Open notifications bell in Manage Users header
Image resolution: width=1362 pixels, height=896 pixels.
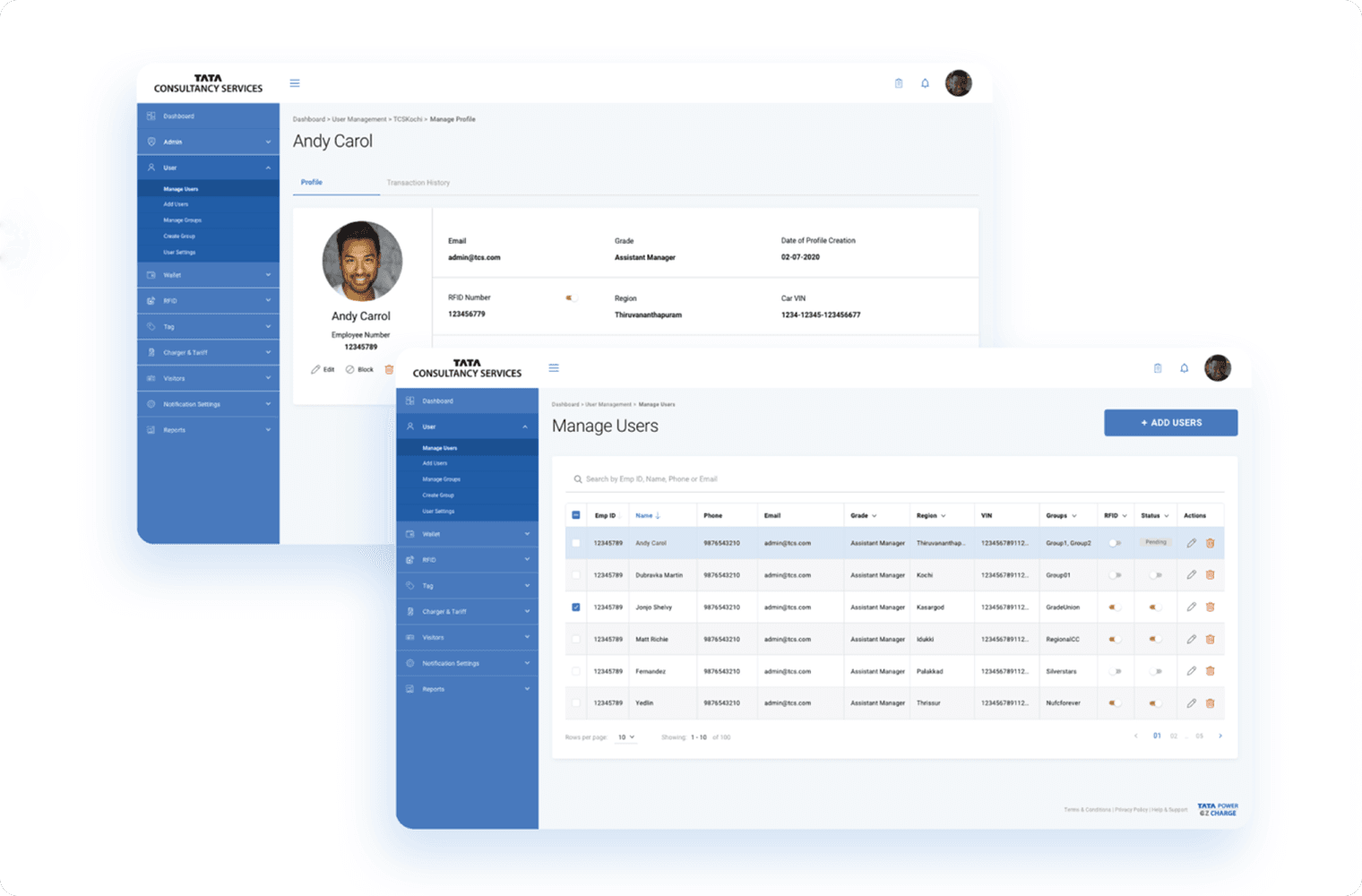(1184, 368)
